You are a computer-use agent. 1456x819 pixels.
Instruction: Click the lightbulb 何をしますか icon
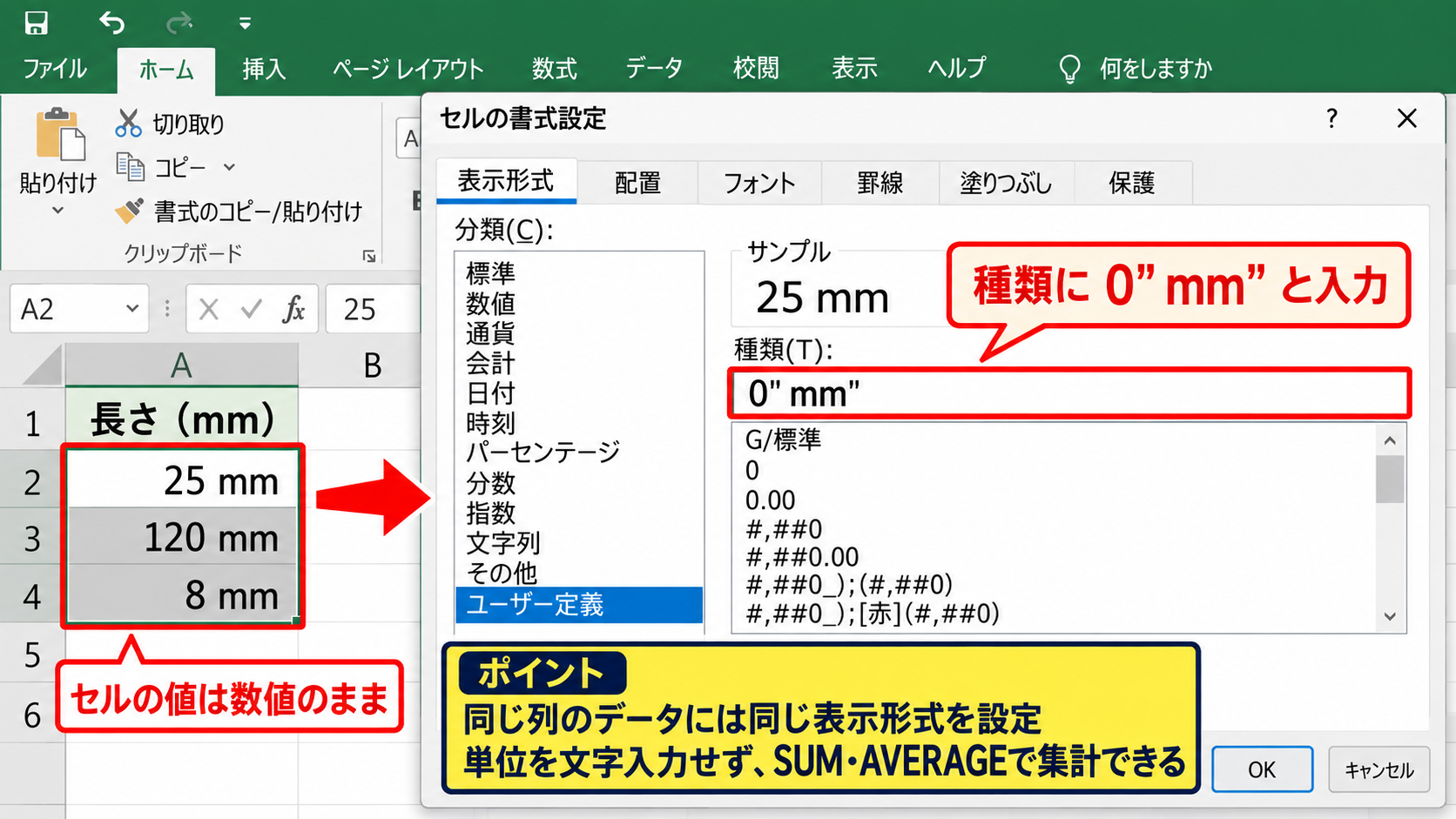coord(1069,69)
